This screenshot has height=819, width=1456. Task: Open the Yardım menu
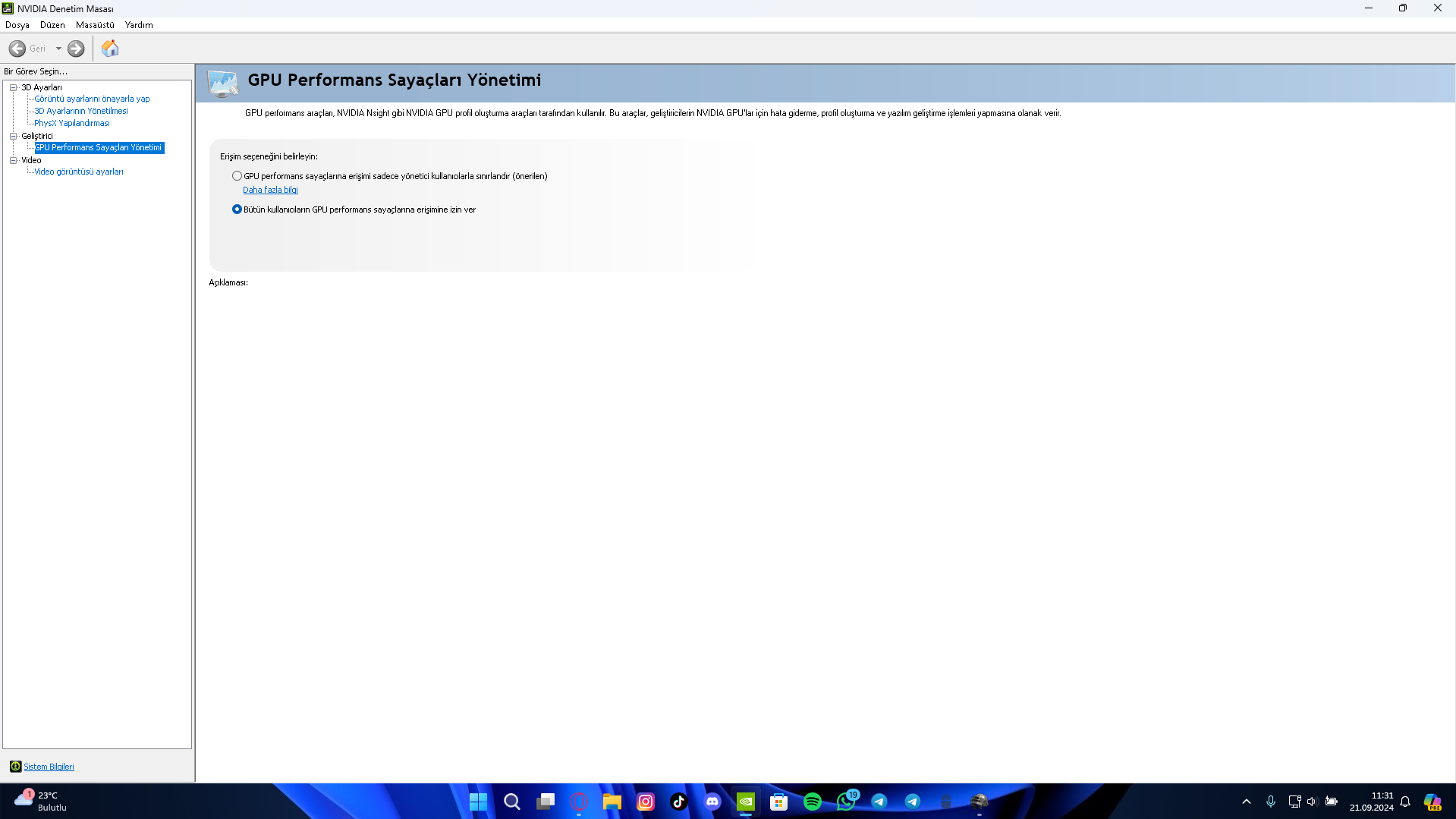click(x=139, y=25)
